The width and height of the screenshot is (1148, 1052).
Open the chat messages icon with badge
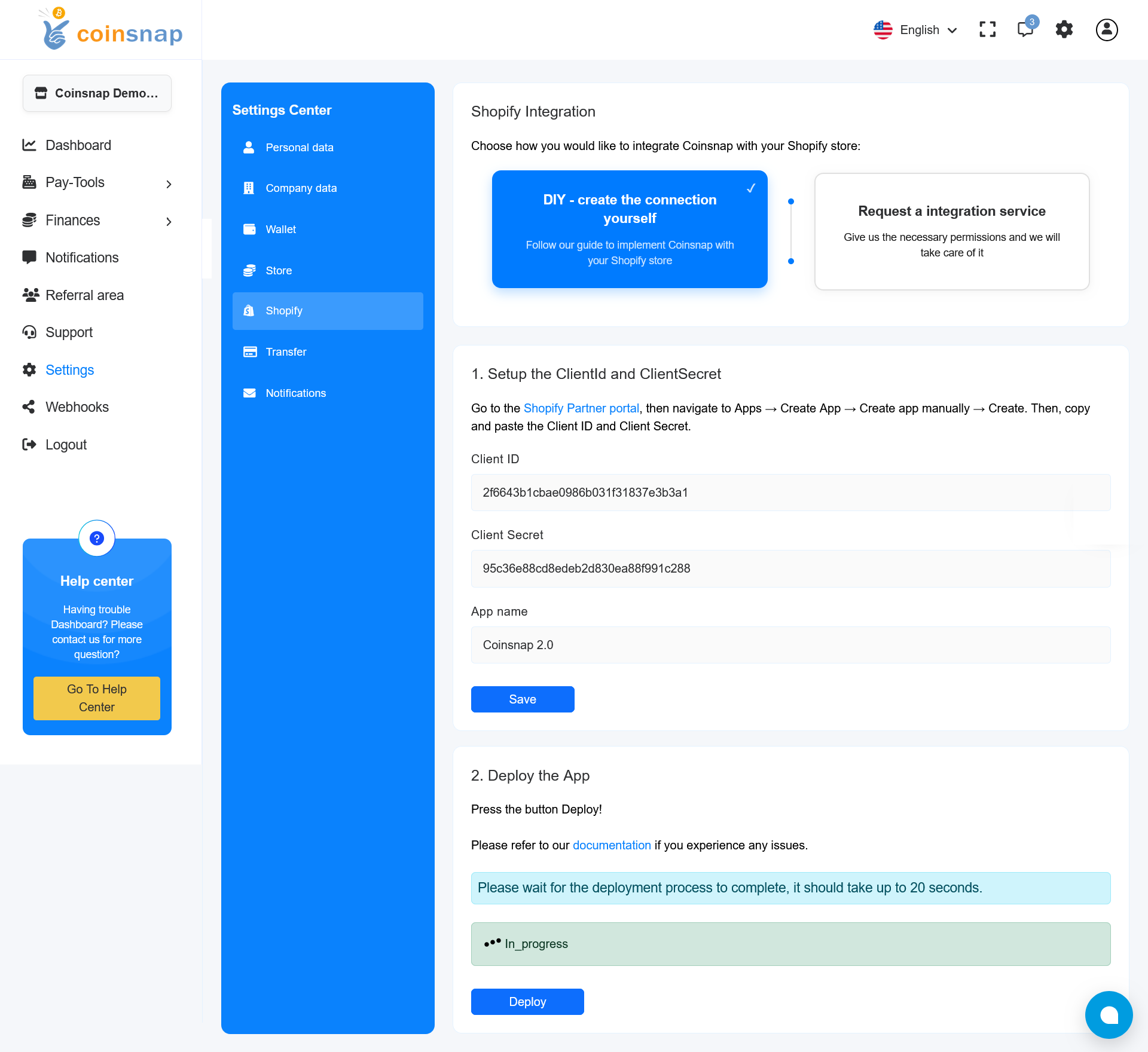(1026, 29)
